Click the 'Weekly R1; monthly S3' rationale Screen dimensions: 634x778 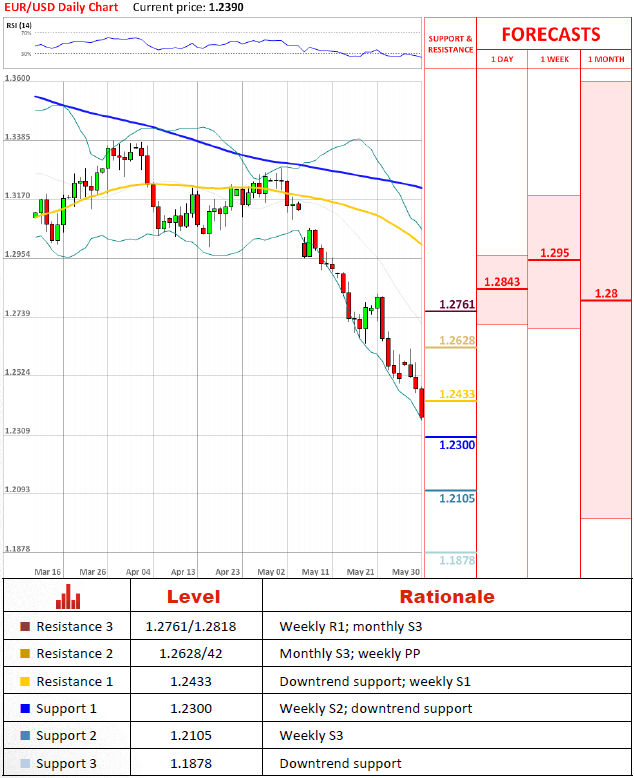(351, 627)
